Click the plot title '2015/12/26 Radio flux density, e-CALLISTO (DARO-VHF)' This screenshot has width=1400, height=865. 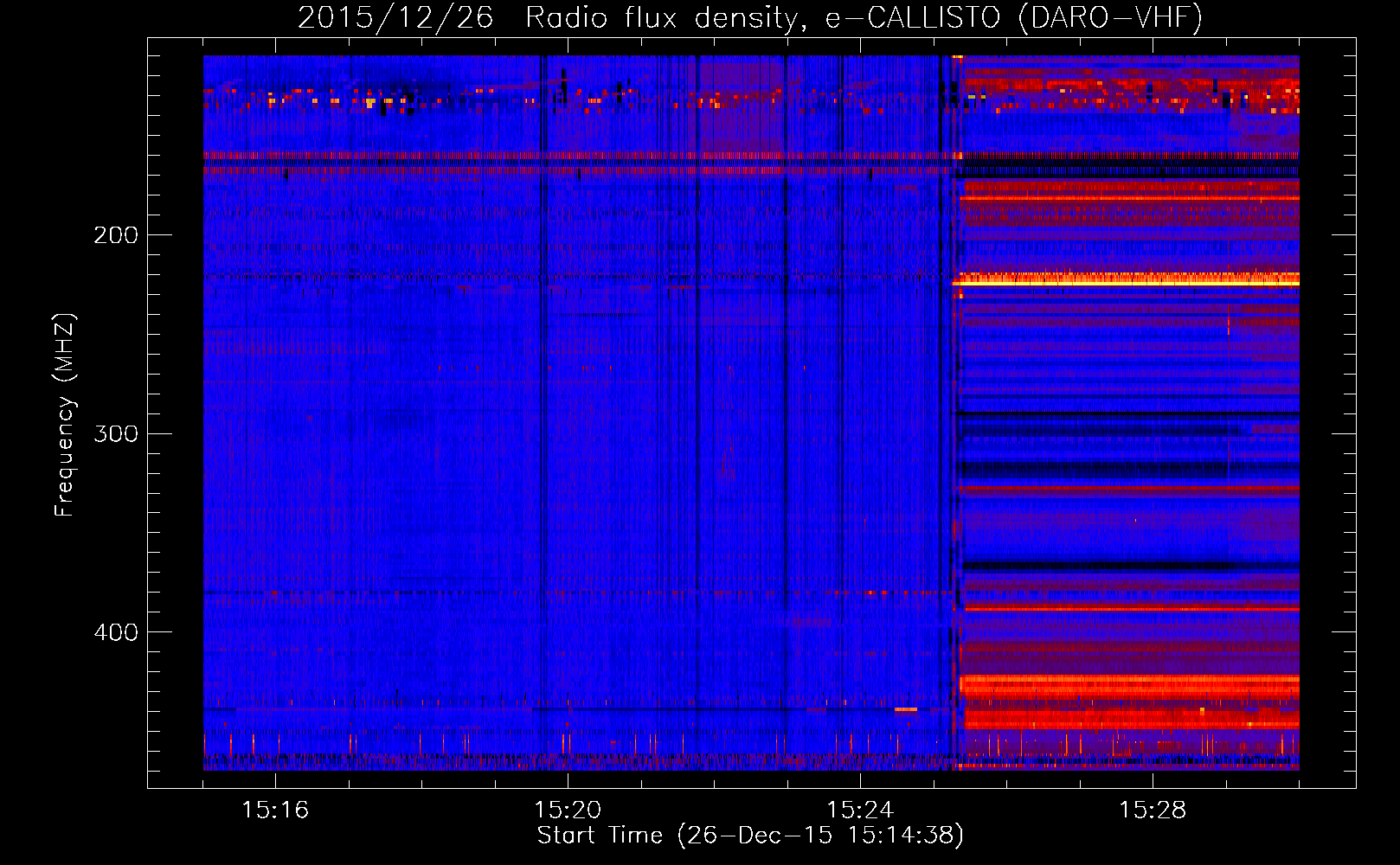tap(750, 17)
